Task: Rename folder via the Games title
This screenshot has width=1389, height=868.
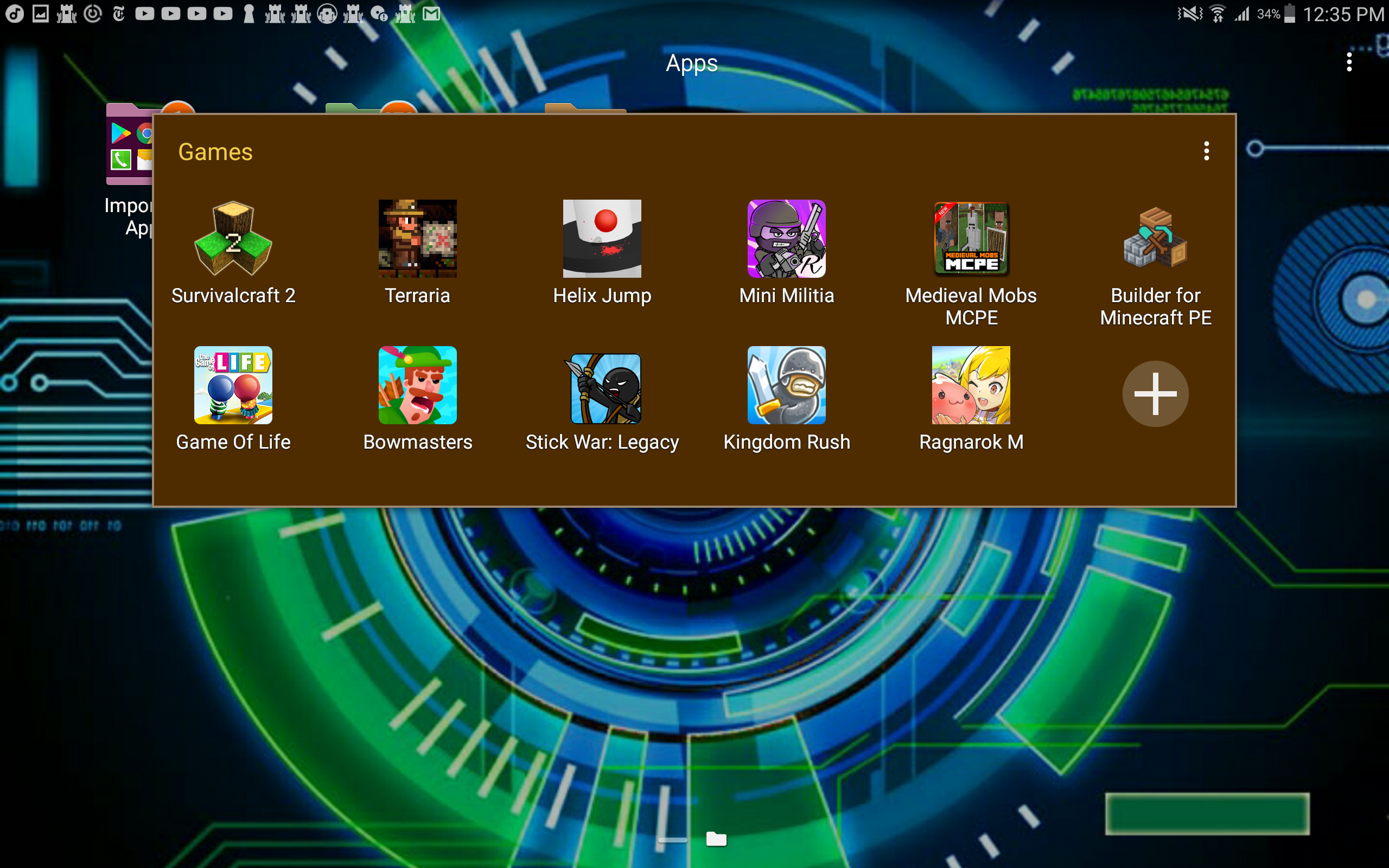Action: pos(215,151)
